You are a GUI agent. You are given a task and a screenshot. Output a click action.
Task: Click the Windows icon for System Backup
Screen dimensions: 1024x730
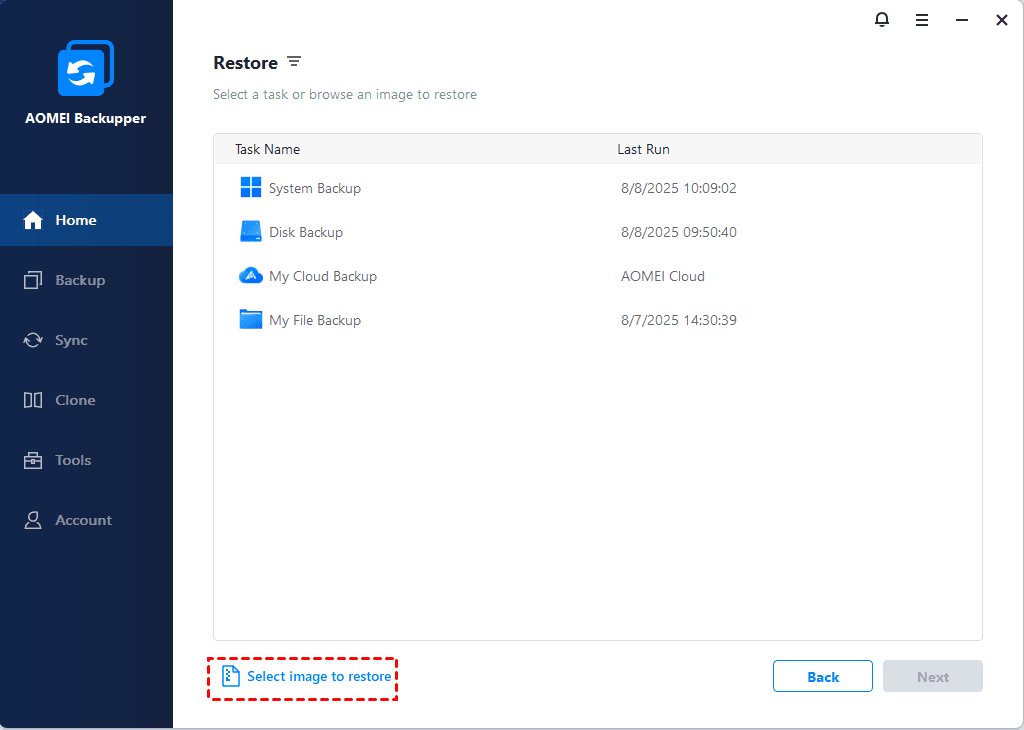click(x=251, y=188)
